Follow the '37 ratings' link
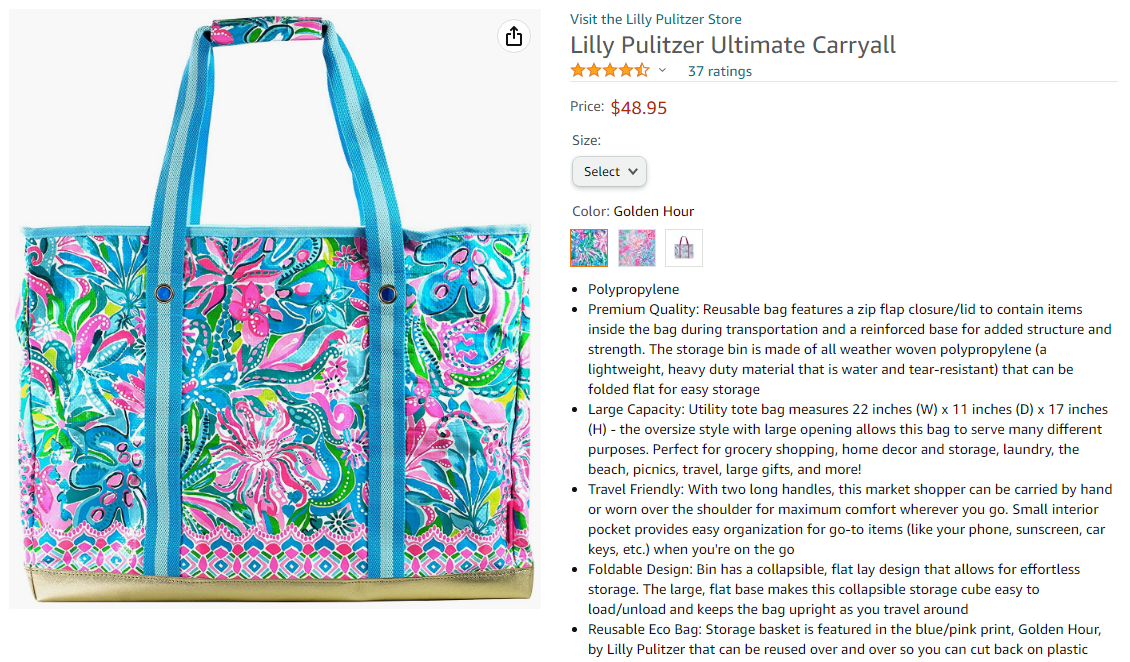The image size is (1130, 662). (719, 71)
